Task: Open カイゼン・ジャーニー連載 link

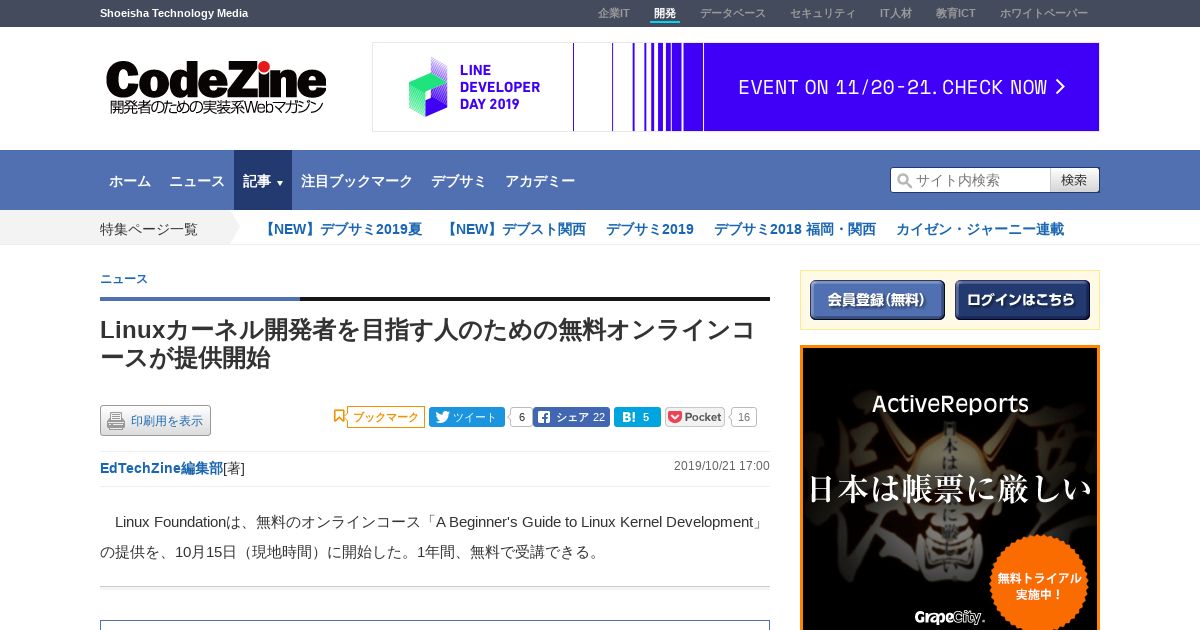Action: click(x=980, y=229)
